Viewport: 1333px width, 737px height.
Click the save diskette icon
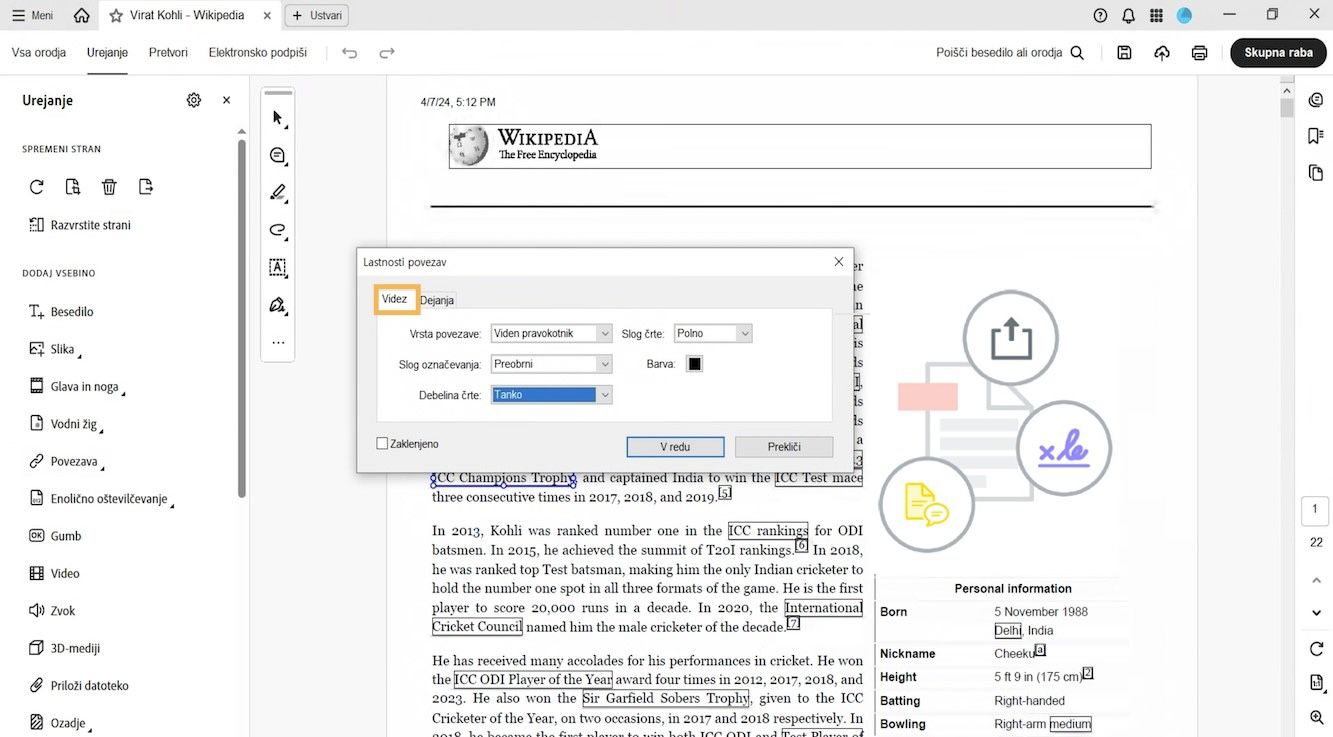point(1124,53)
